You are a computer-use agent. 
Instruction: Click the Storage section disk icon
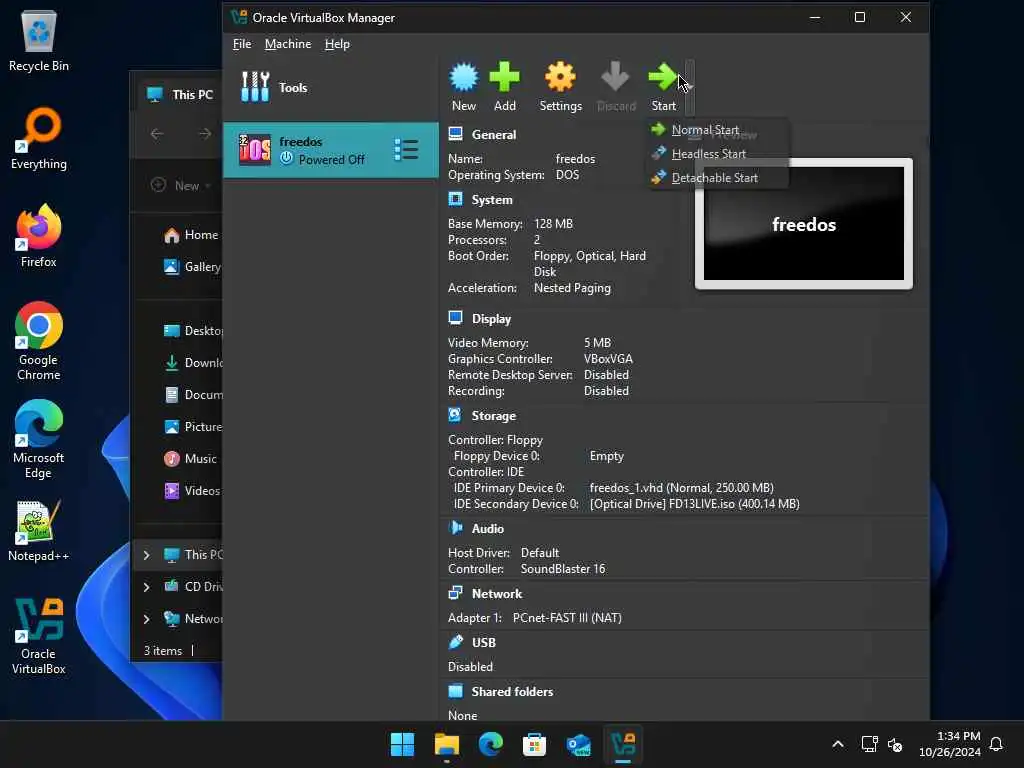[456, 415]
